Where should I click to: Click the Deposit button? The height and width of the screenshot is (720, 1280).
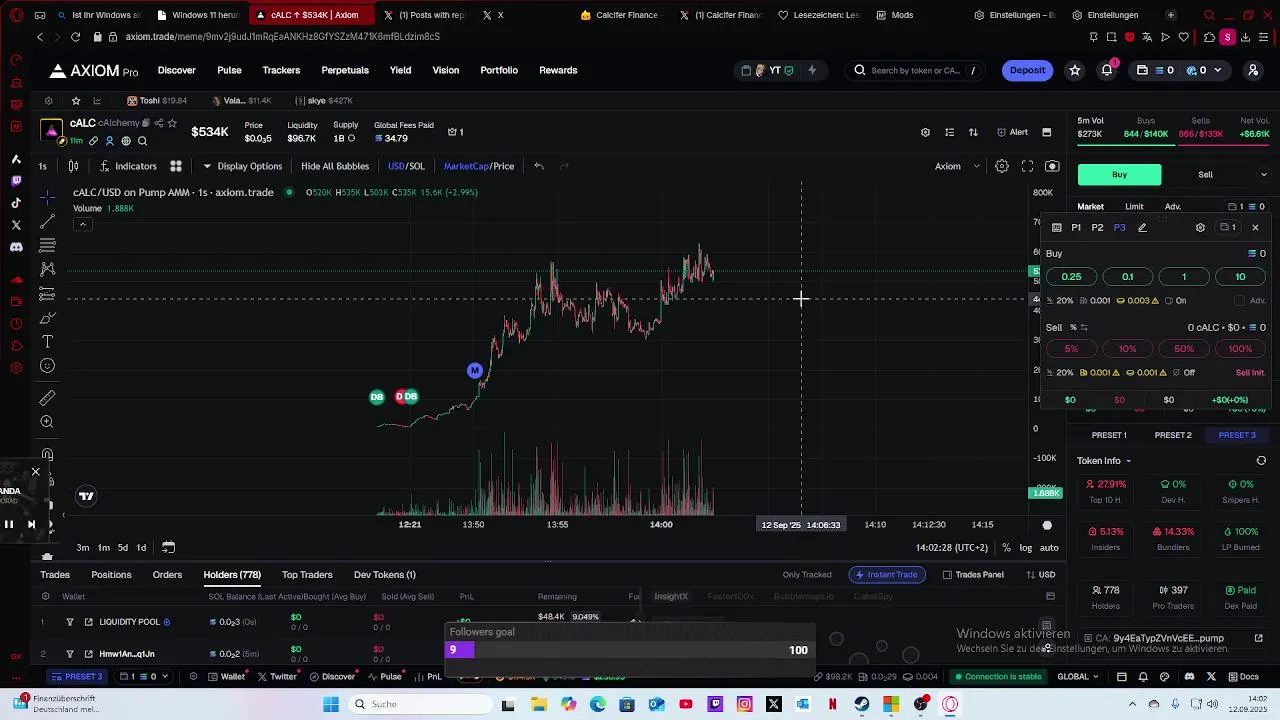tap(1028, 70)
